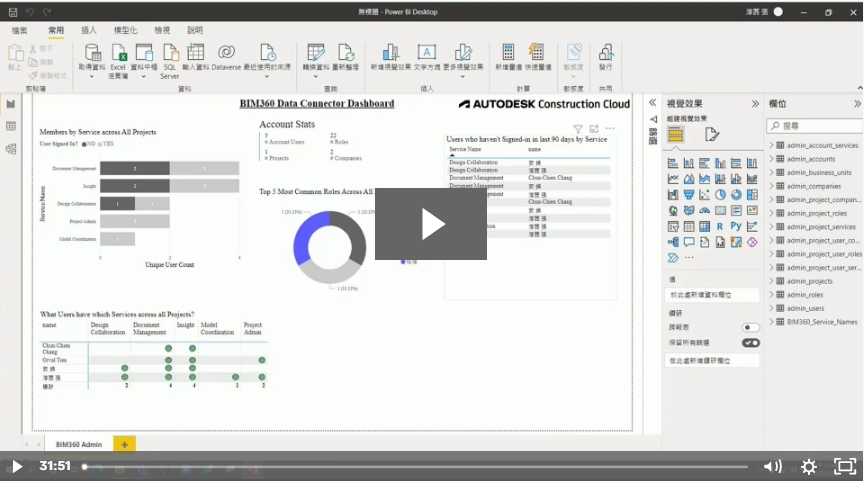
Task: Click the Excel workbook ribbon icon
Action: 118,53
